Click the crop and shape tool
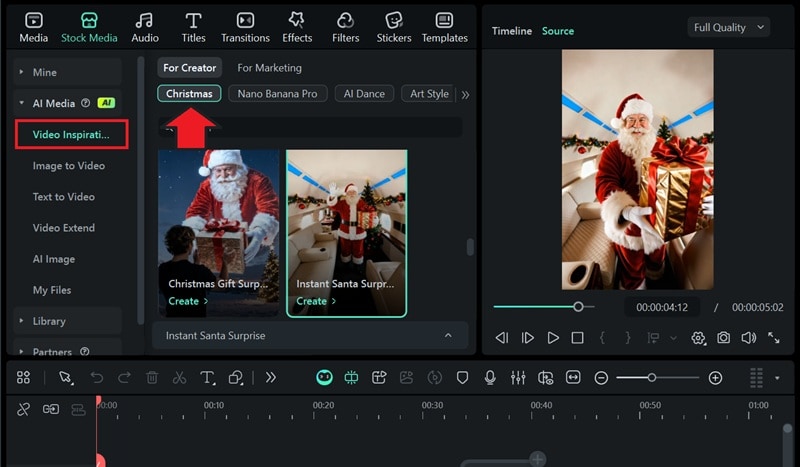Screen dimensions: 800x467 coord(236,377)
